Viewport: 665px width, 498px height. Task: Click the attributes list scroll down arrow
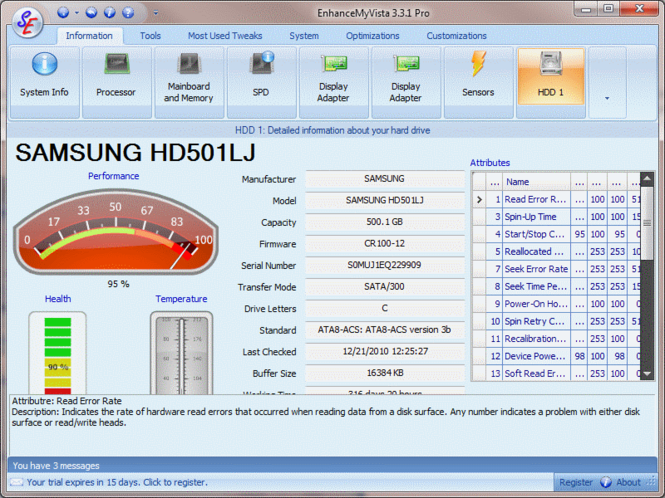coord(647,374)
